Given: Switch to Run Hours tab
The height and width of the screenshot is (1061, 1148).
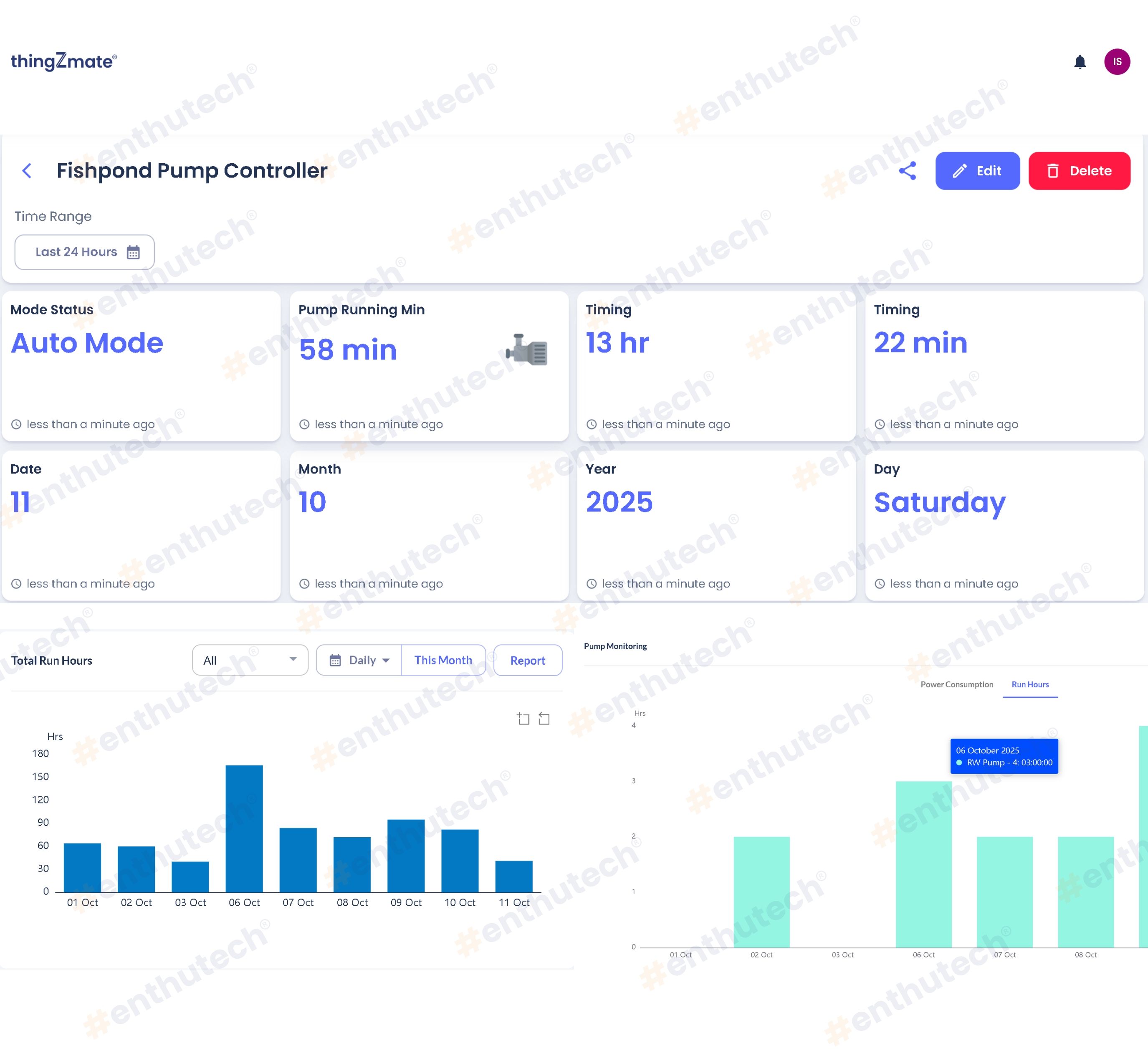Looking at the screenshot, I should [x=1030, y=684].
